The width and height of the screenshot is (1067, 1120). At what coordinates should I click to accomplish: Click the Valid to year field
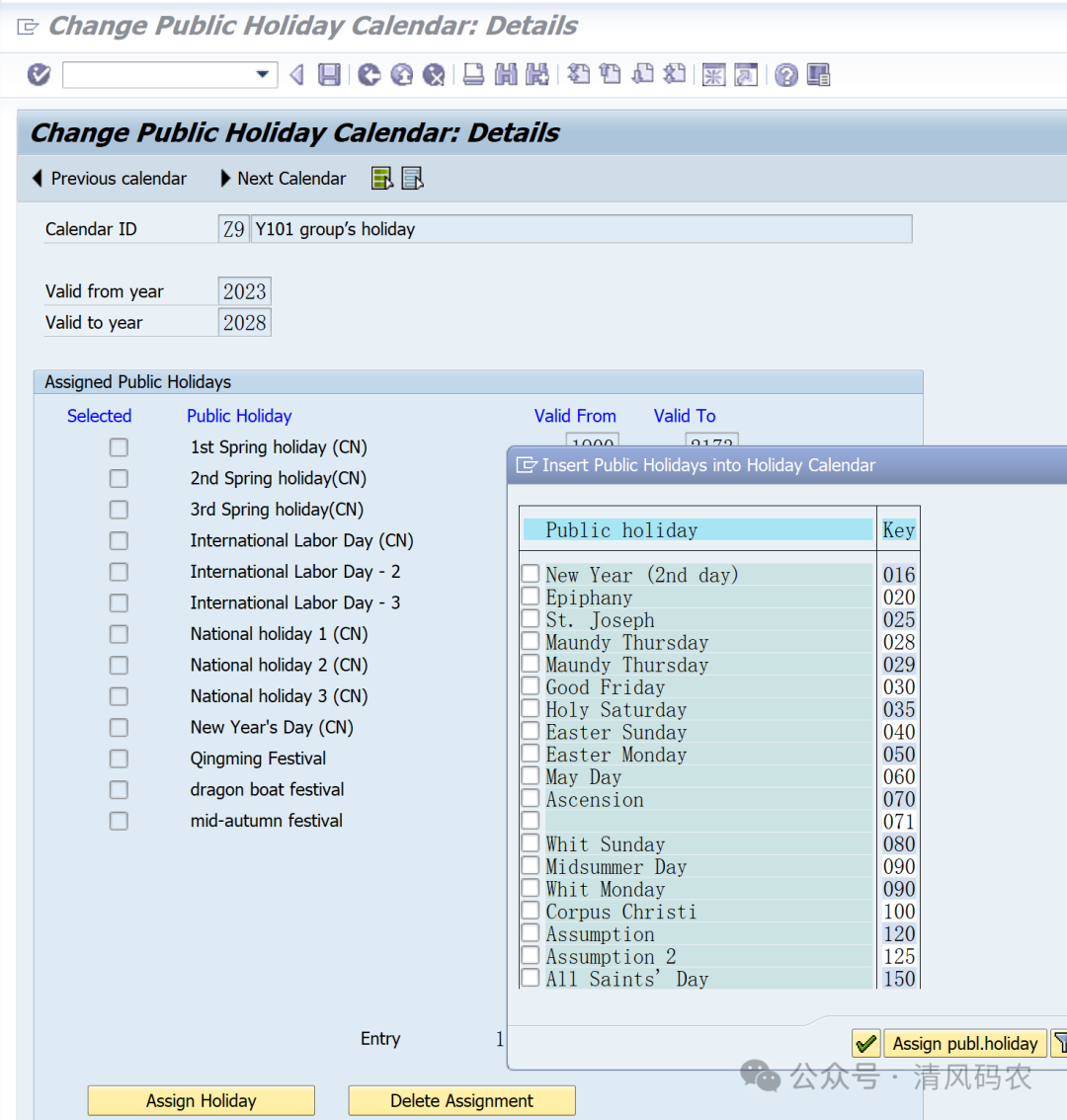(244, 323)
